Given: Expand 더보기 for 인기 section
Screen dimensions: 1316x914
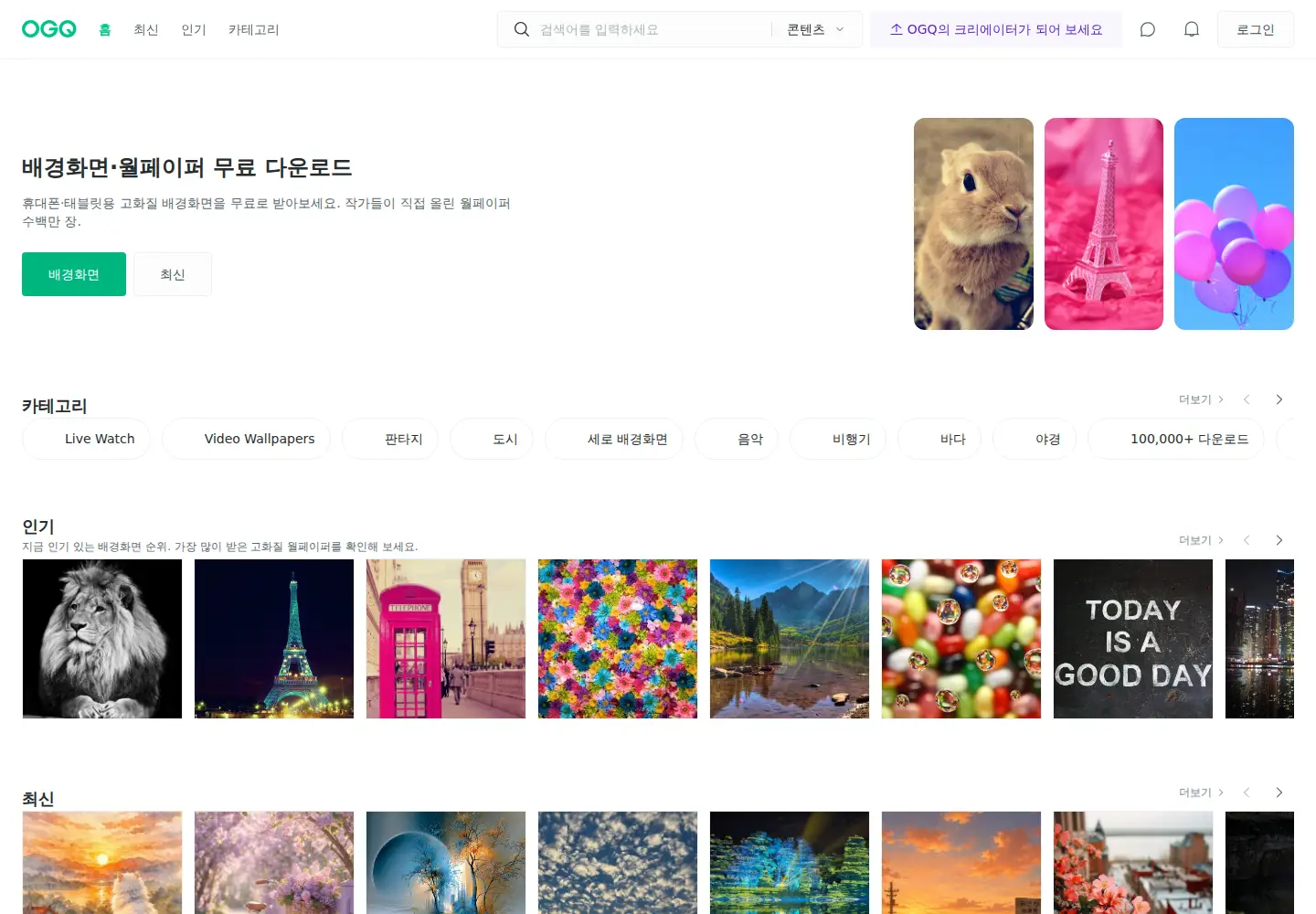Looking at the screenshot, I should click(x=1201, y=540).
